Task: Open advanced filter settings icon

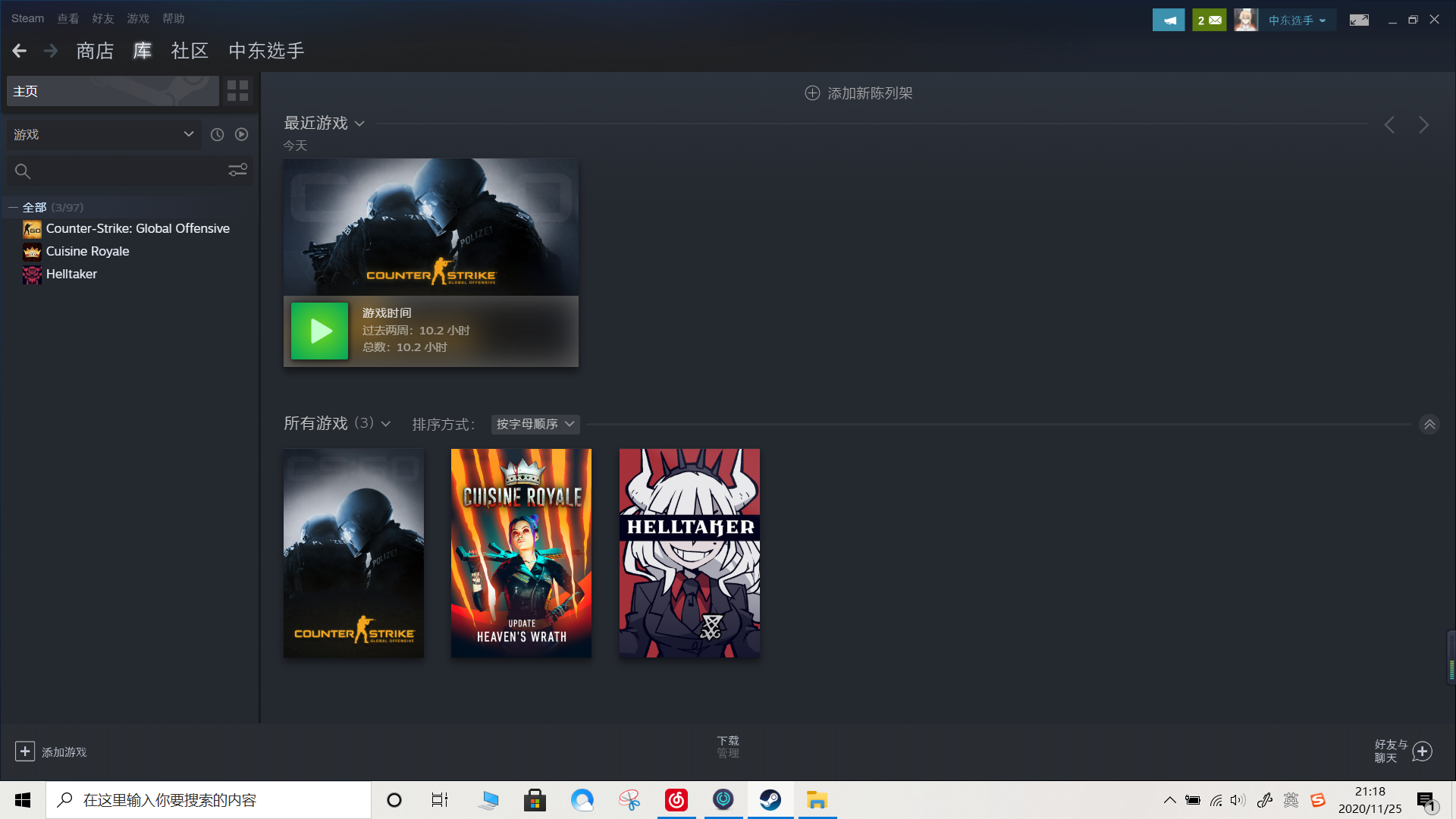Action: [x=237, y=171]
